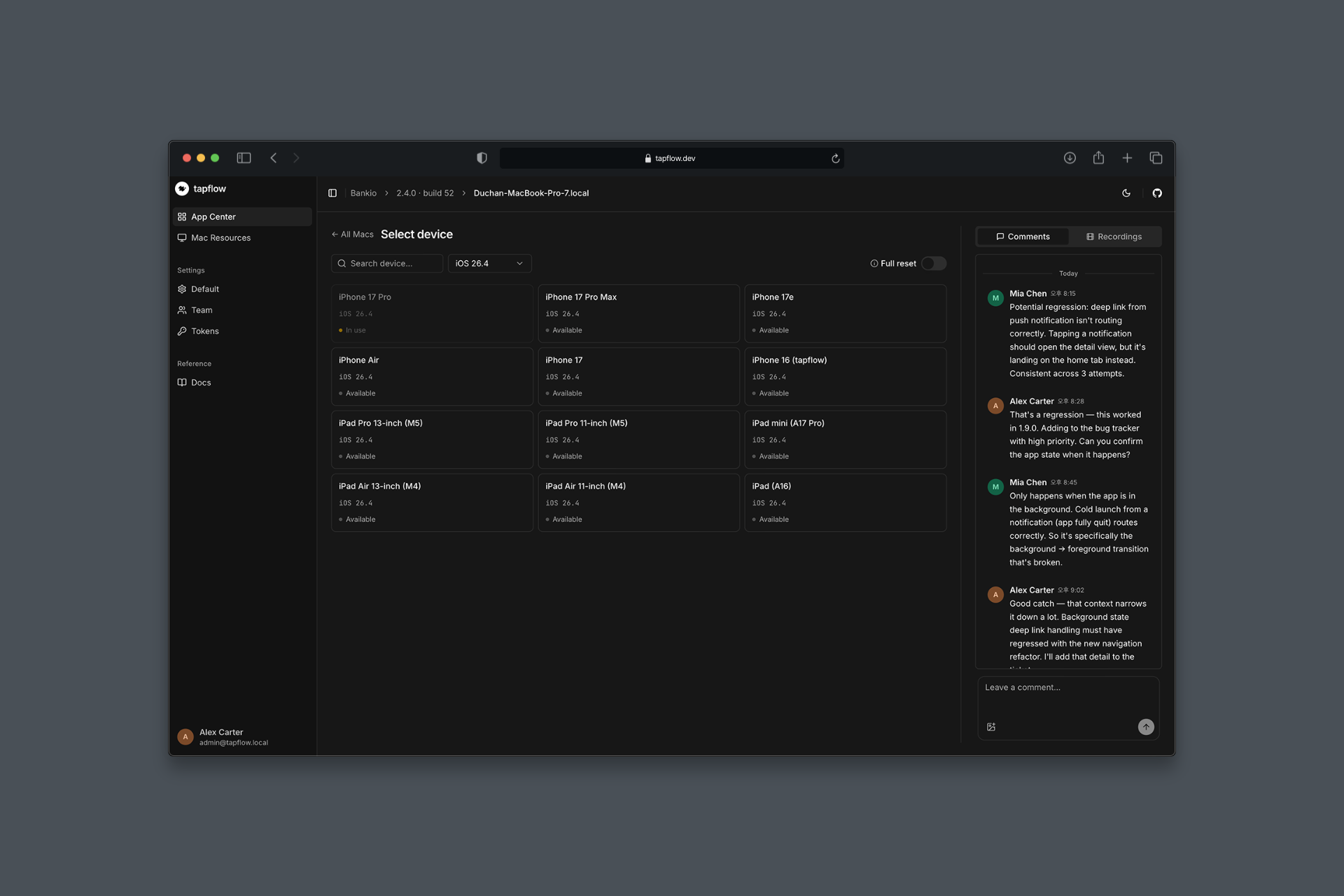Select iPhone Air device
The width and height of the screenshot is (1344, 896).
pos(432,377)
